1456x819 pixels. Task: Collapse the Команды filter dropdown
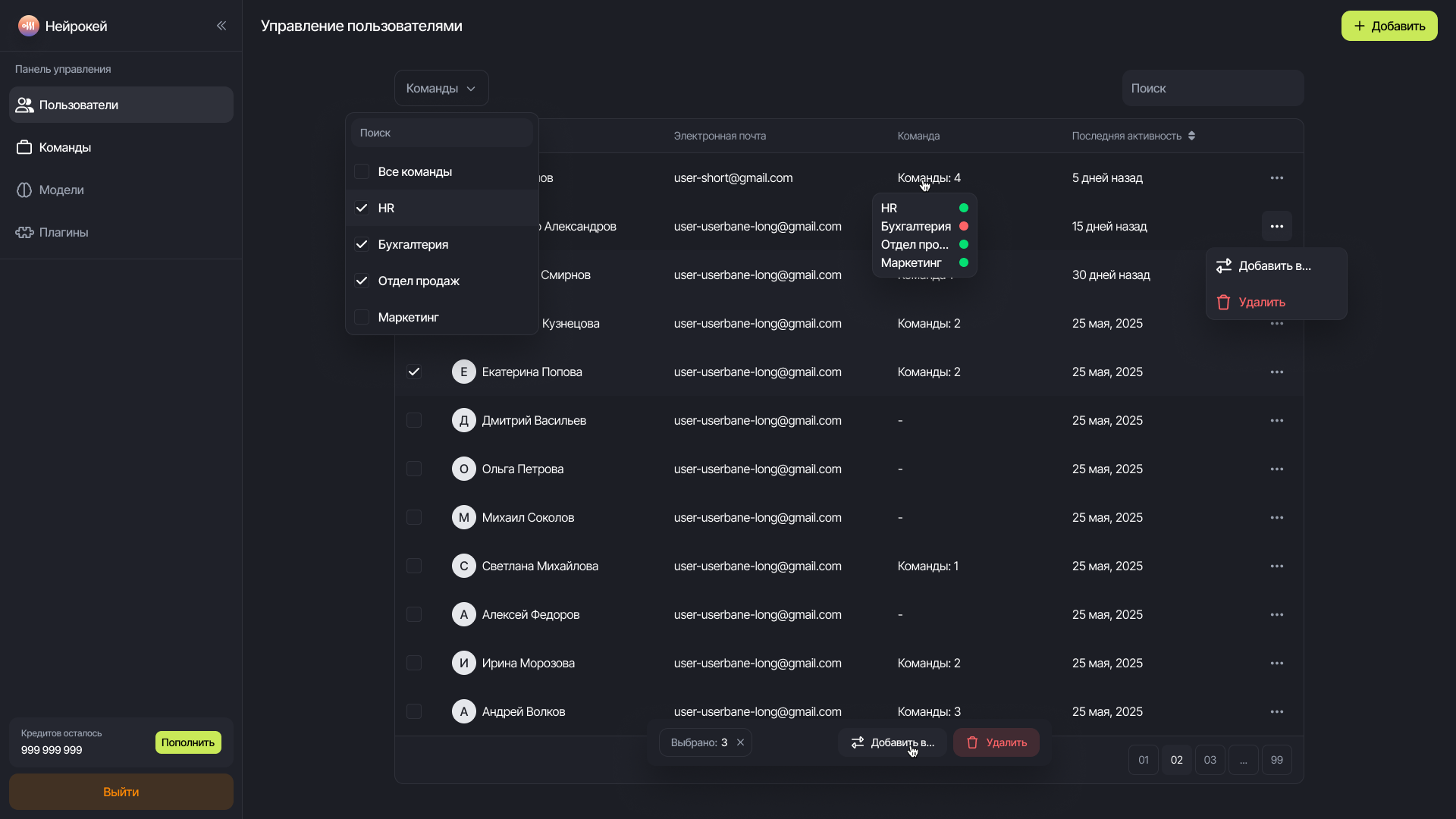click(x=441, y=88)
